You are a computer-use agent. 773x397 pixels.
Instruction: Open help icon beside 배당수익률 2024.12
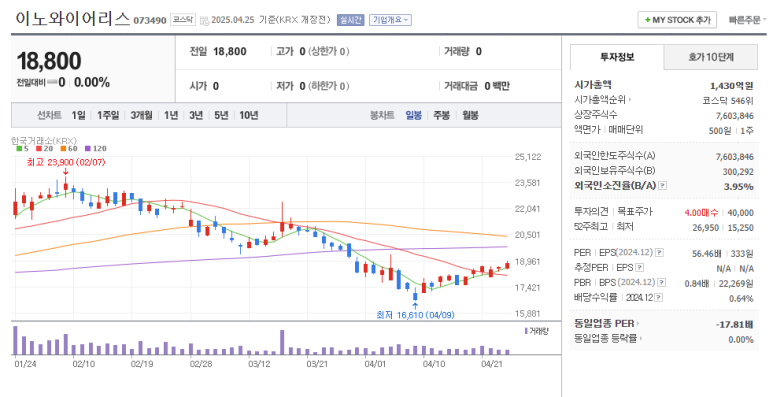point(659,298)
